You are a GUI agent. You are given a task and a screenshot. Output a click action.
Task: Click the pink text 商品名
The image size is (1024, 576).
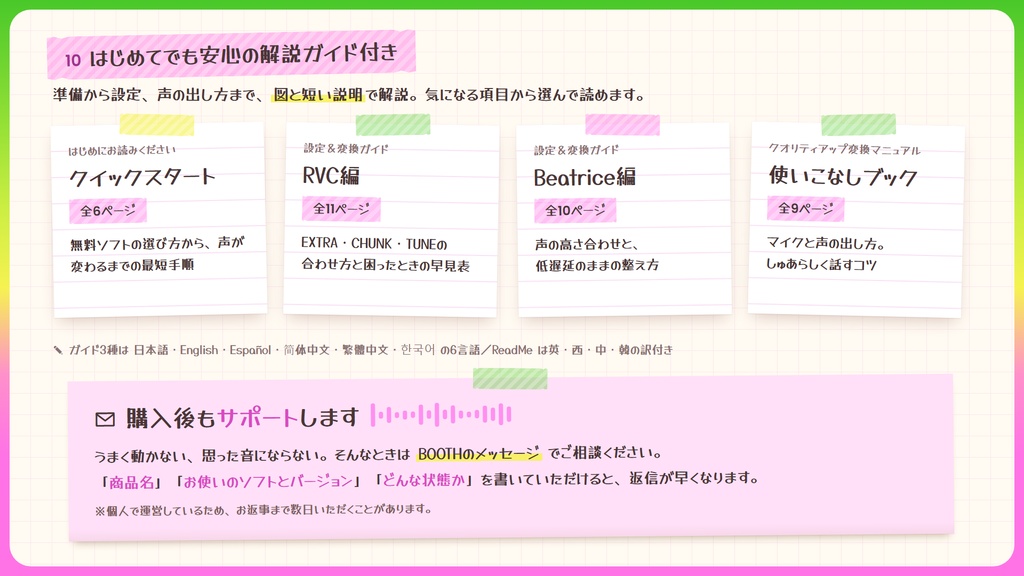pos(131,482)
